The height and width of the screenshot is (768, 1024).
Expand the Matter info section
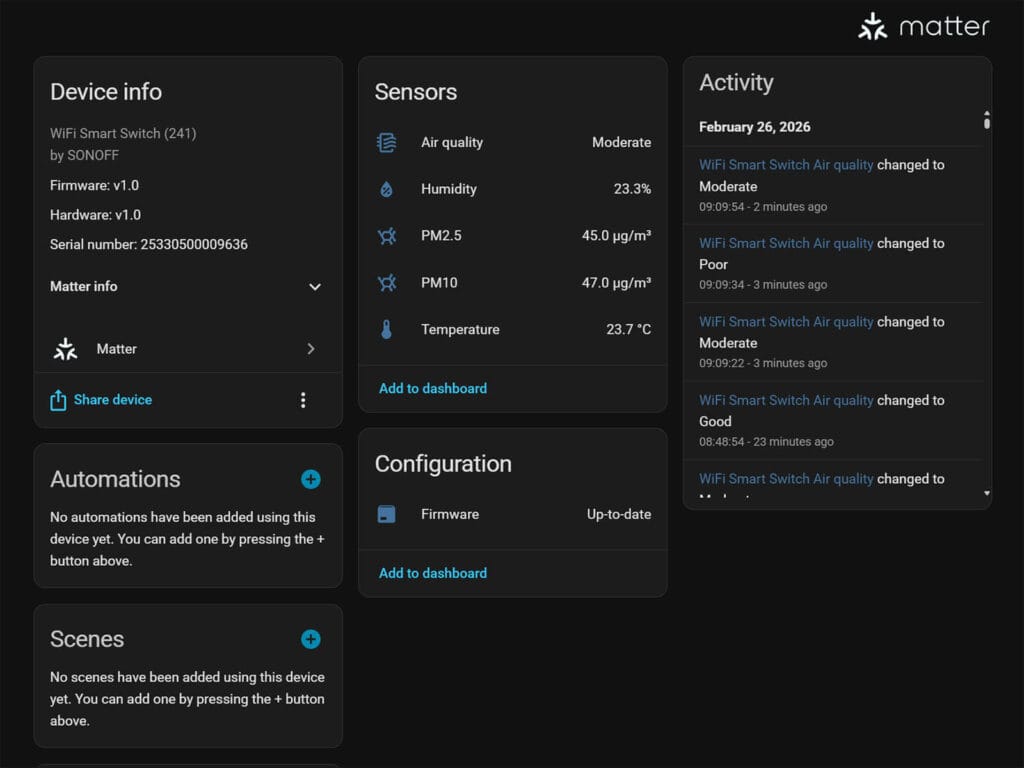tap(314, 287)
